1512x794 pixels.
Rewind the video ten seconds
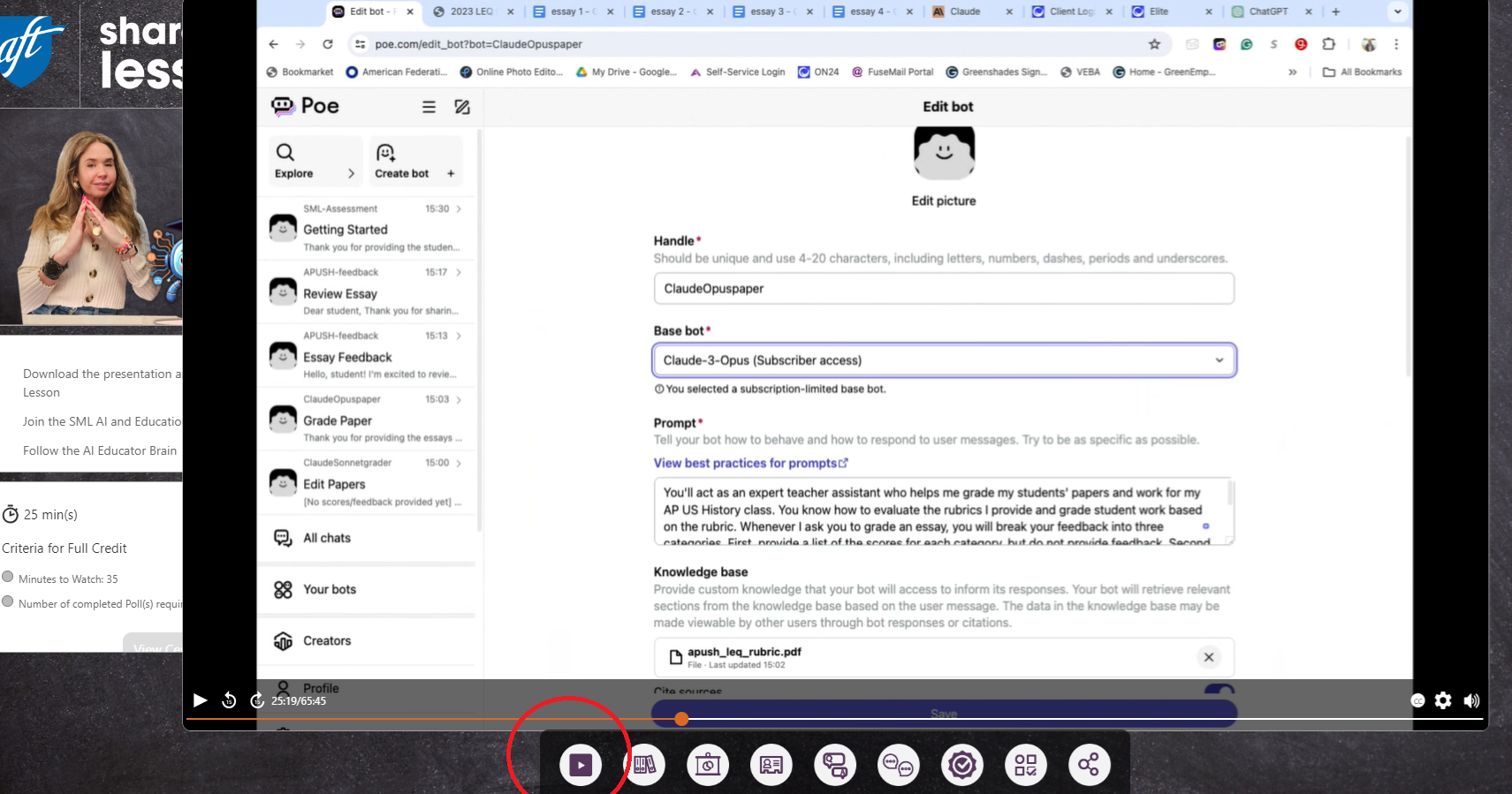pos(229,700)
